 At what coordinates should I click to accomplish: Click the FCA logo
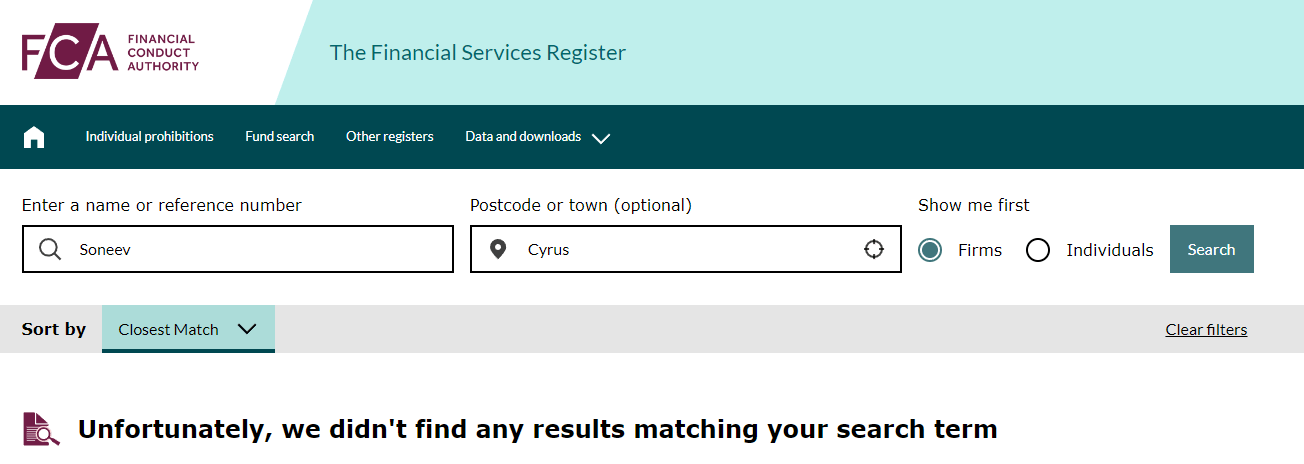[110, 52]
